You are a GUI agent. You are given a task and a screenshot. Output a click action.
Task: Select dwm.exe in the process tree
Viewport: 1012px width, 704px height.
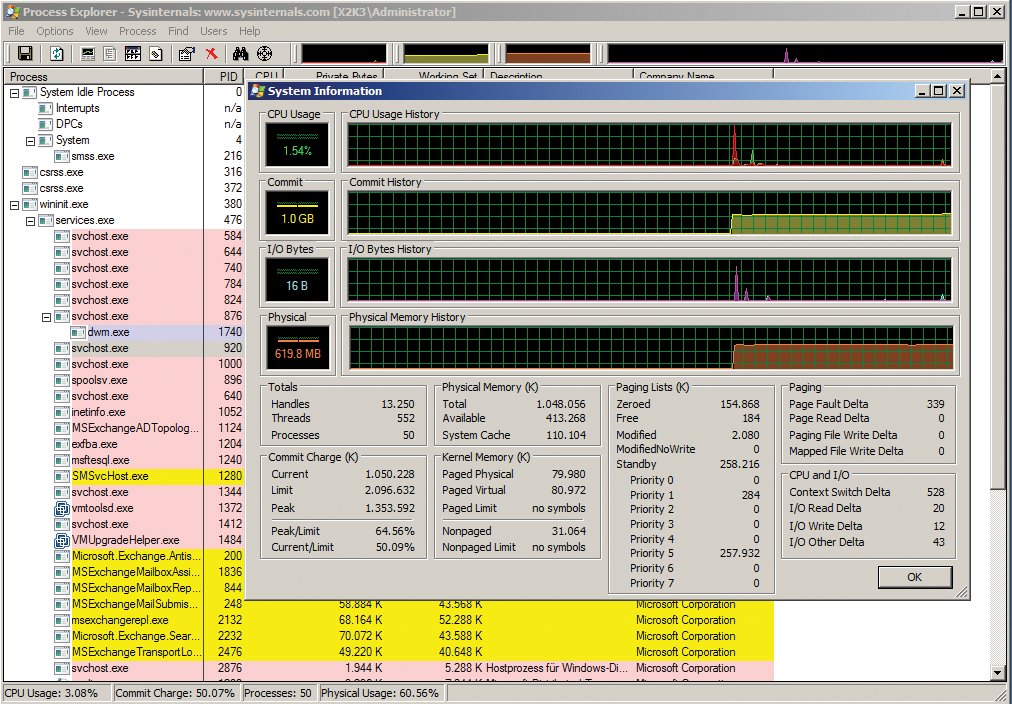110,332
